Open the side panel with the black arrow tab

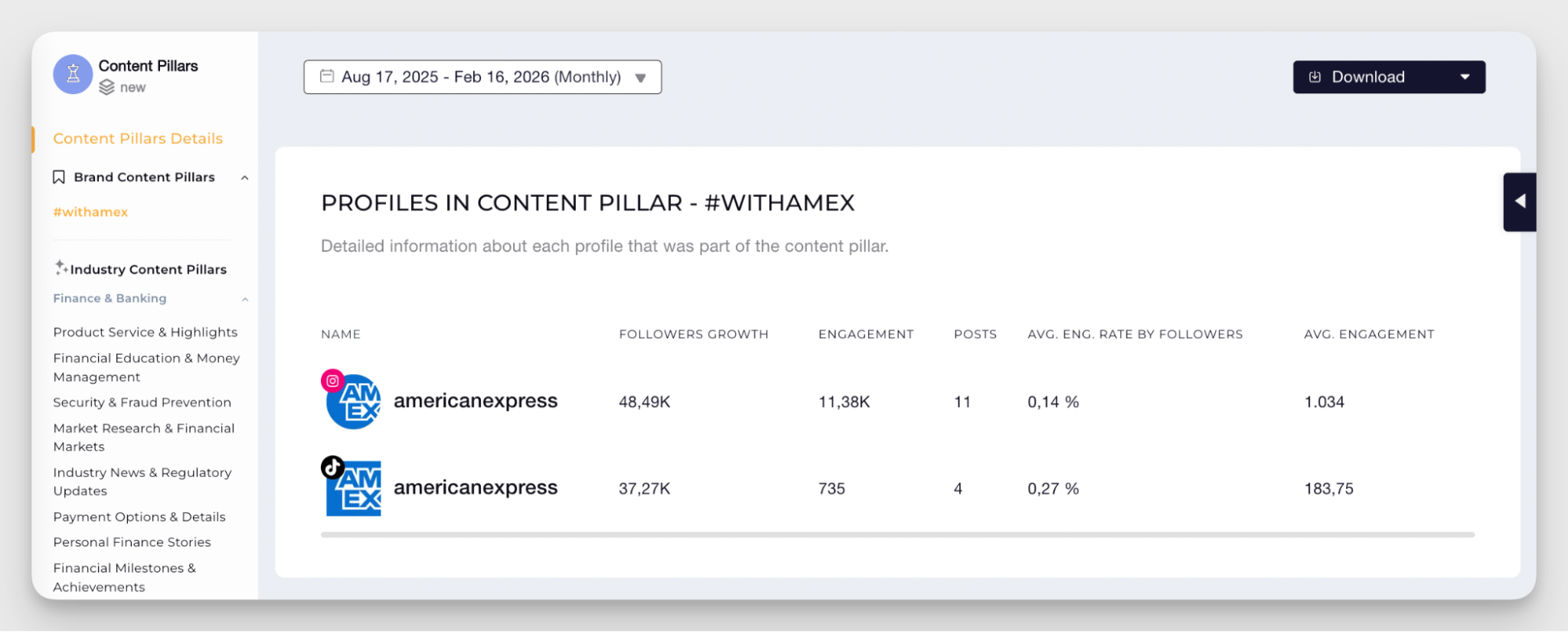tap(1519, 202)
